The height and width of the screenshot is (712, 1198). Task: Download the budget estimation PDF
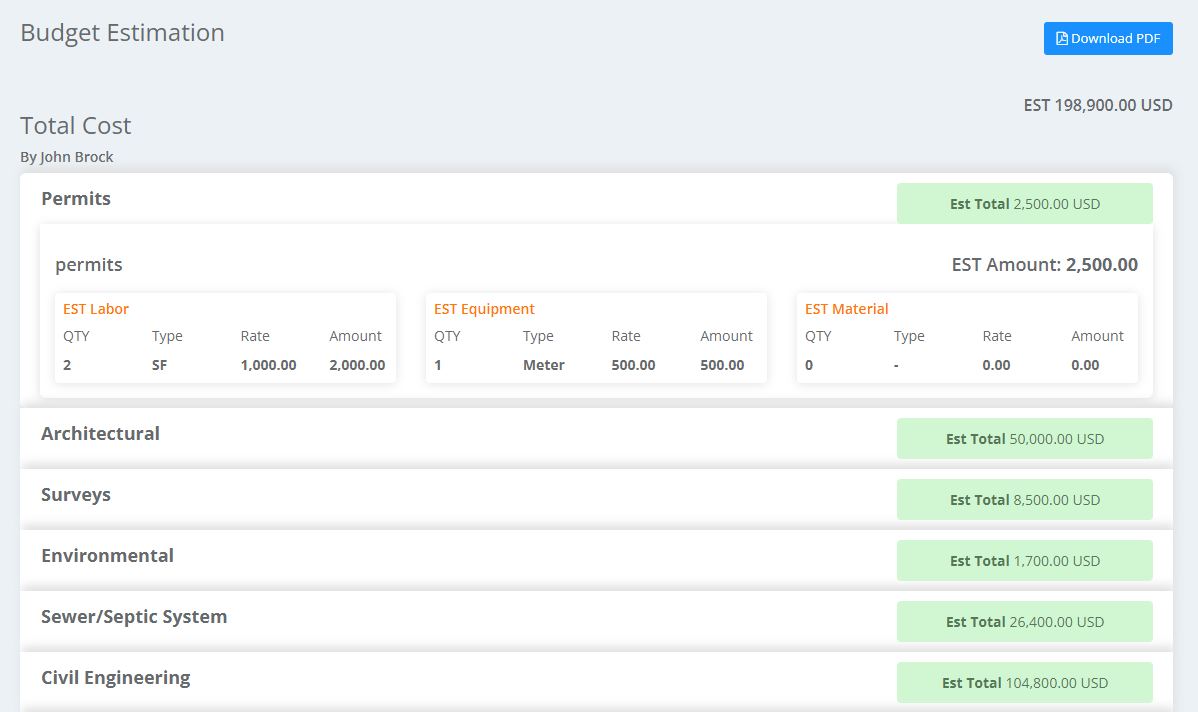(1108, 38)
